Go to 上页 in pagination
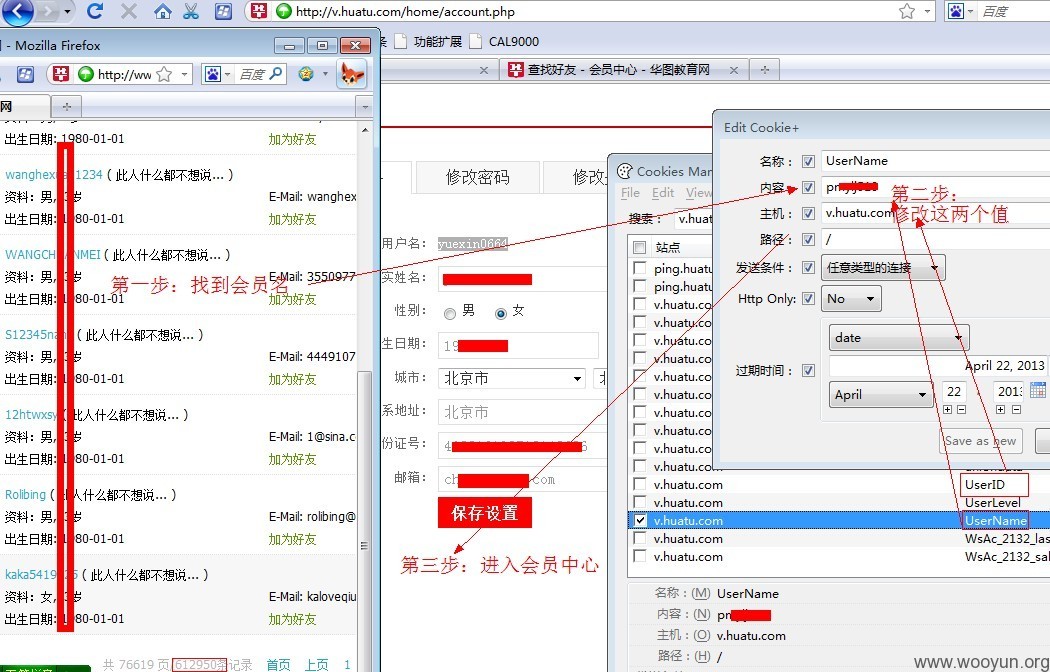The image size is (1050, 672). pos(317,664)
